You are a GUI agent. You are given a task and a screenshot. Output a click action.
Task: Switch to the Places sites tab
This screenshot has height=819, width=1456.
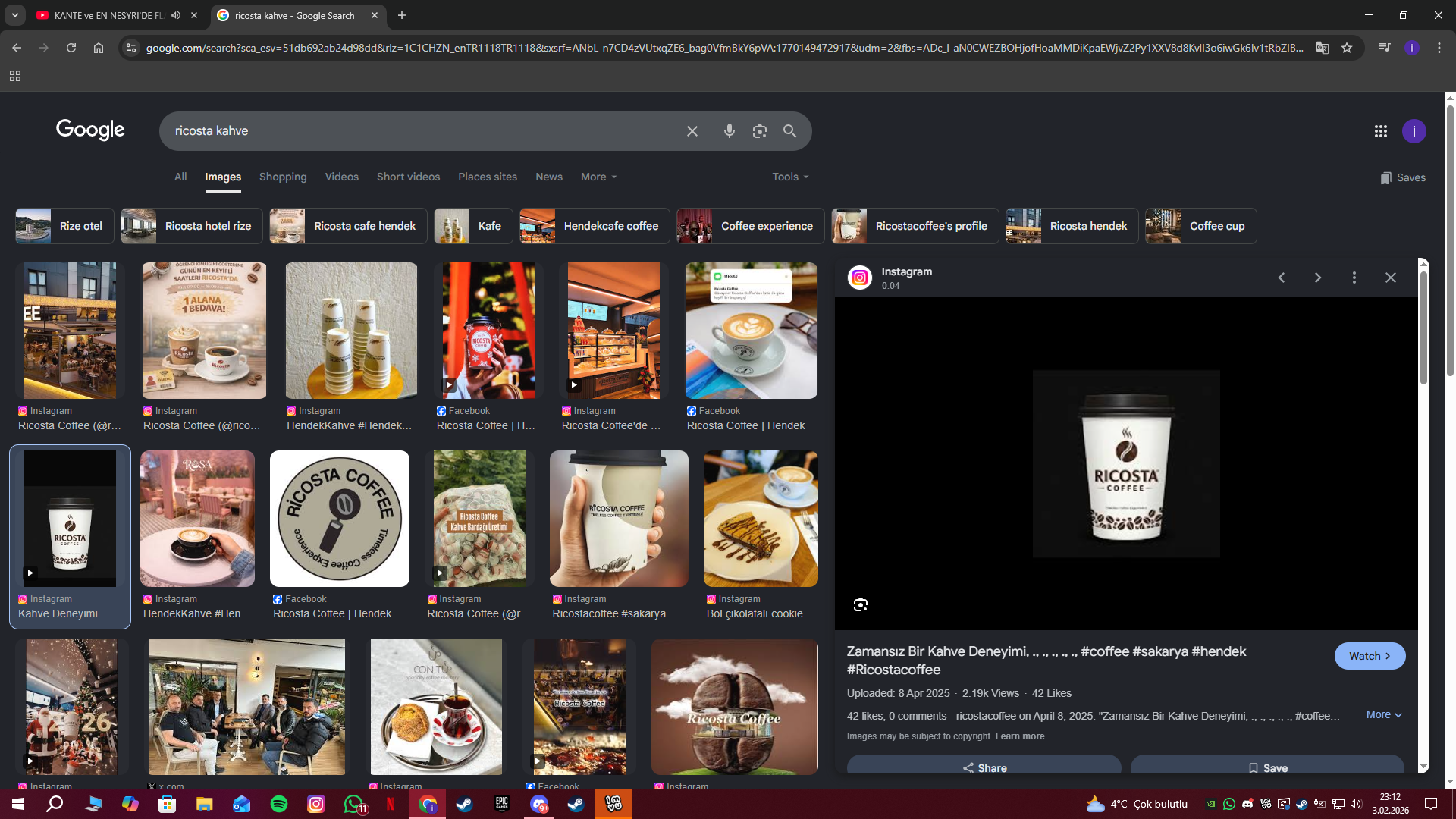pyautogui.click(x=488, y=177)
